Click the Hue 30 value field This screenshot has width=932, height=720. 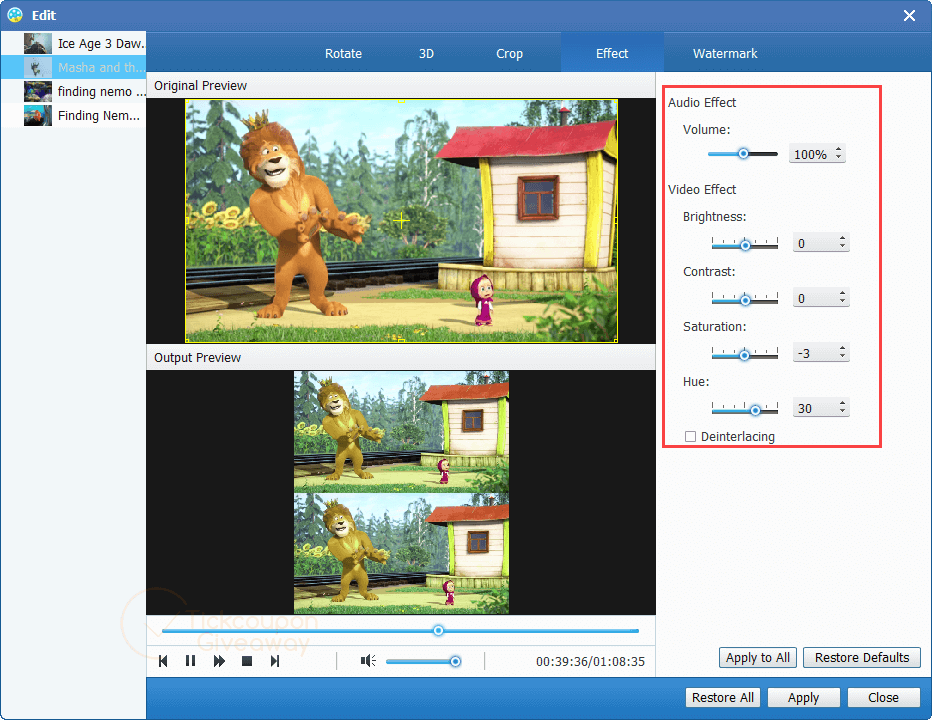(815, 408)
